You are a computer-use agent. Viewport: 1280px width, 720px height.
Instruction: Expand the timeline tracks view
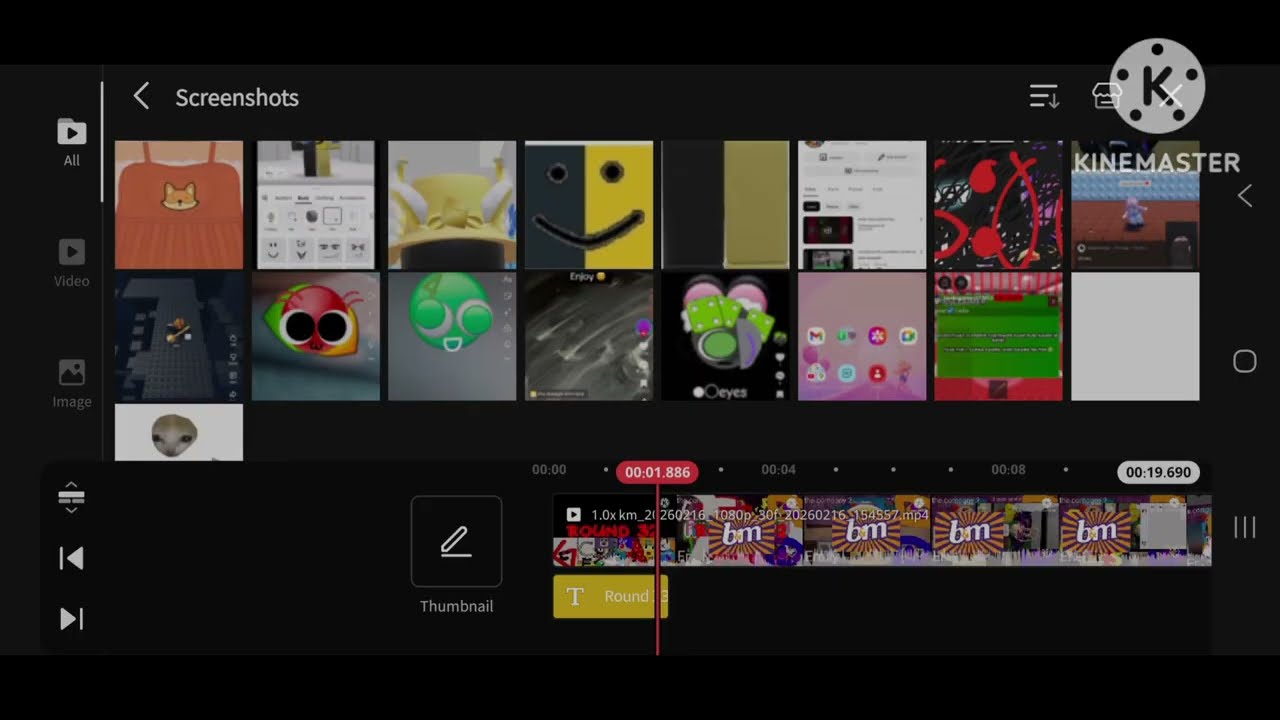click(x=71, y=497)
